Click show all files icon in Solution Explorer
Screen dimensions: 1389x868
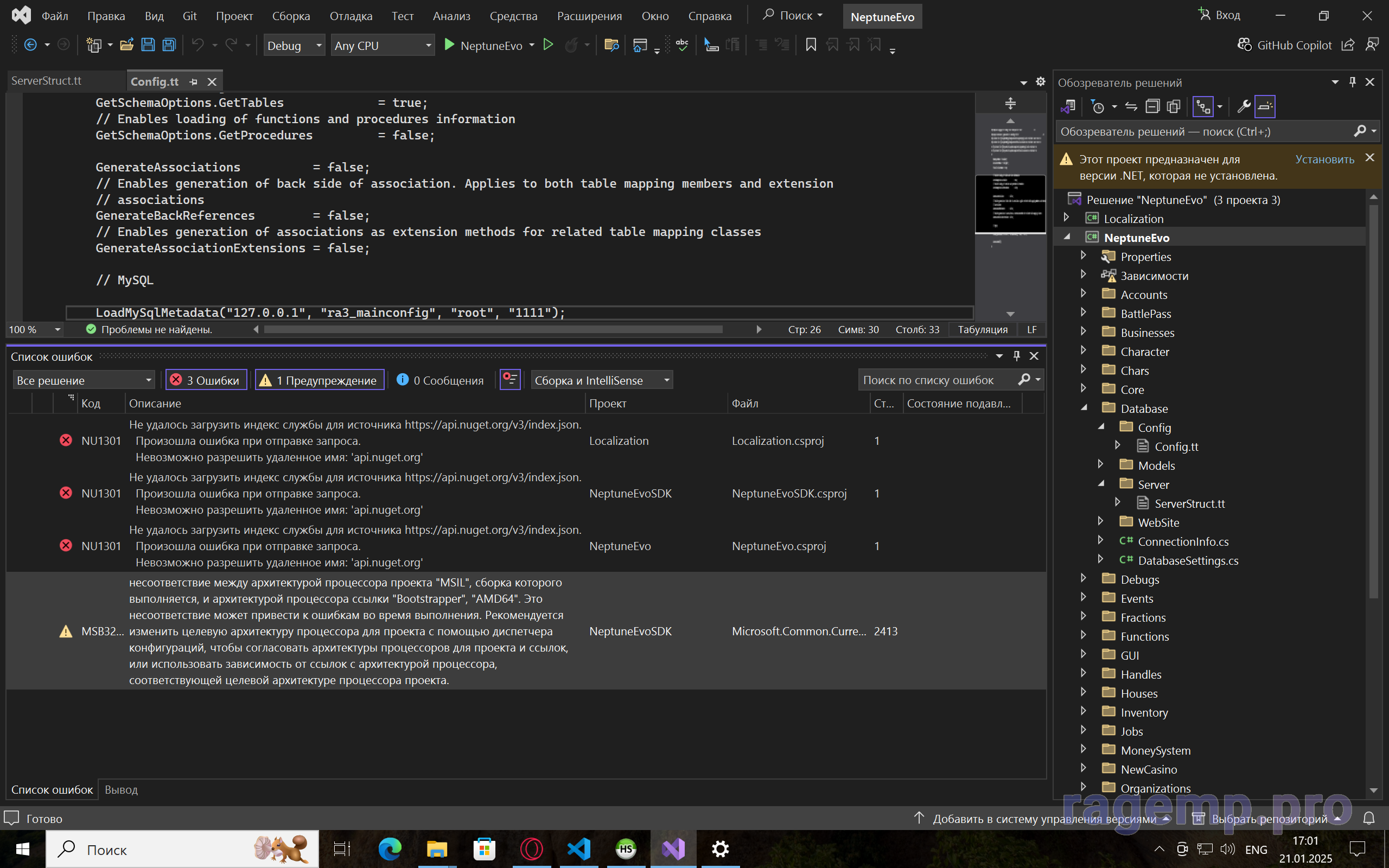coord(1174,106)
